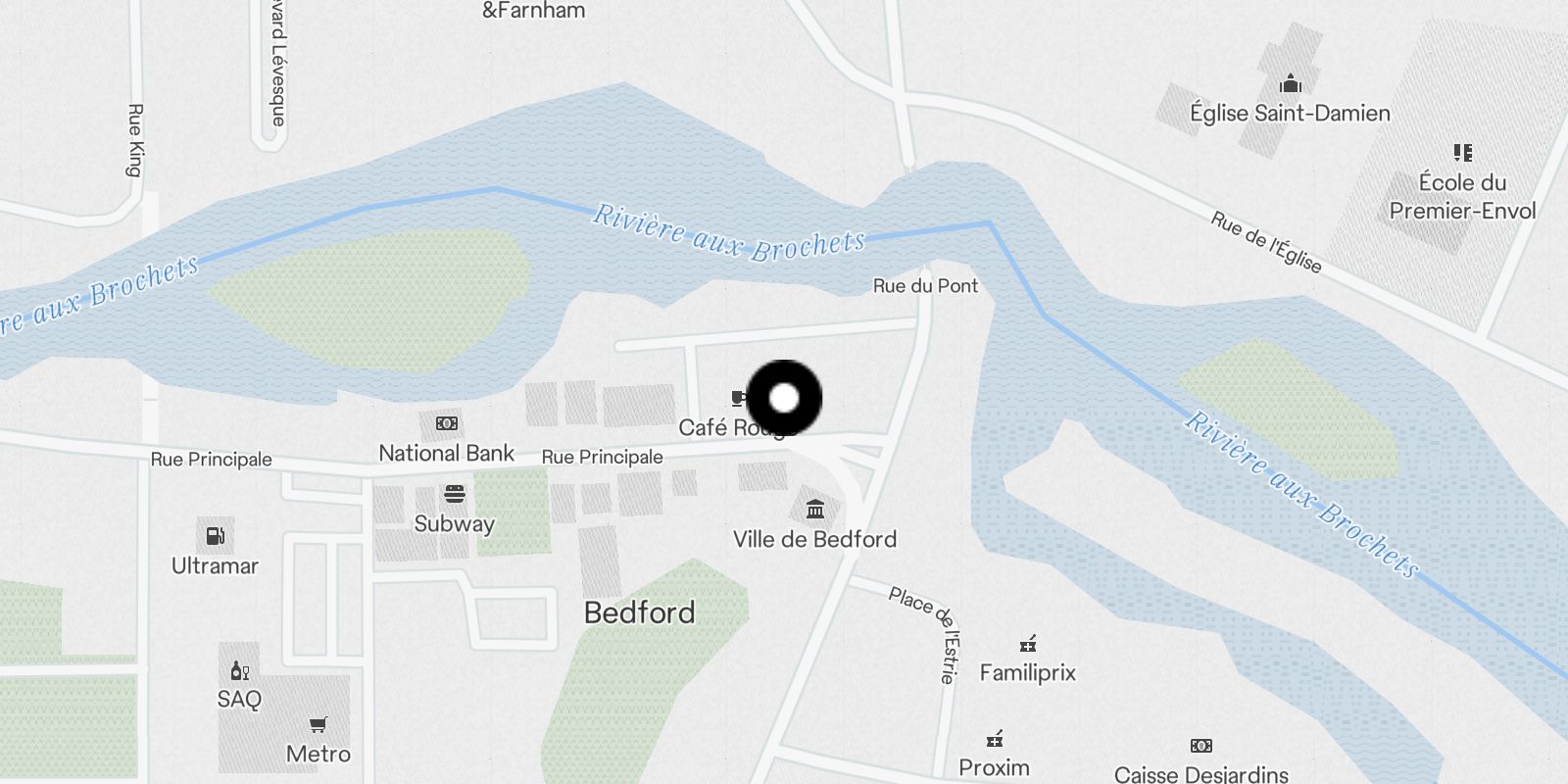
Task: Click the Familiprix pharmacy icon
Action: coord(1028,644)
